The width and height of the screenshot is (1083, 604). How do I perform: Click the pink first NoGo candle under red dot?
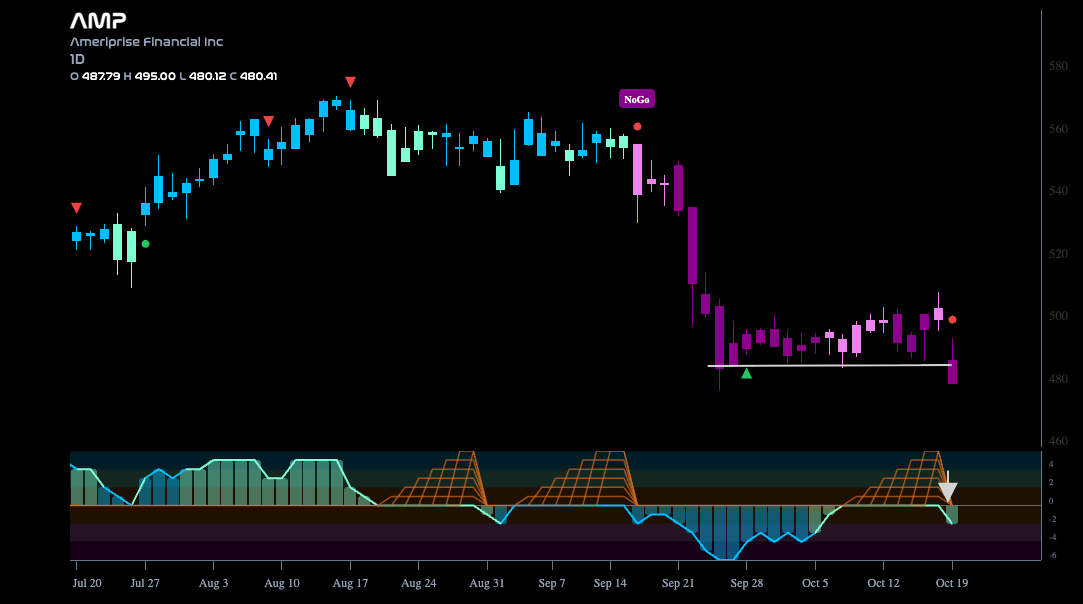638,169
